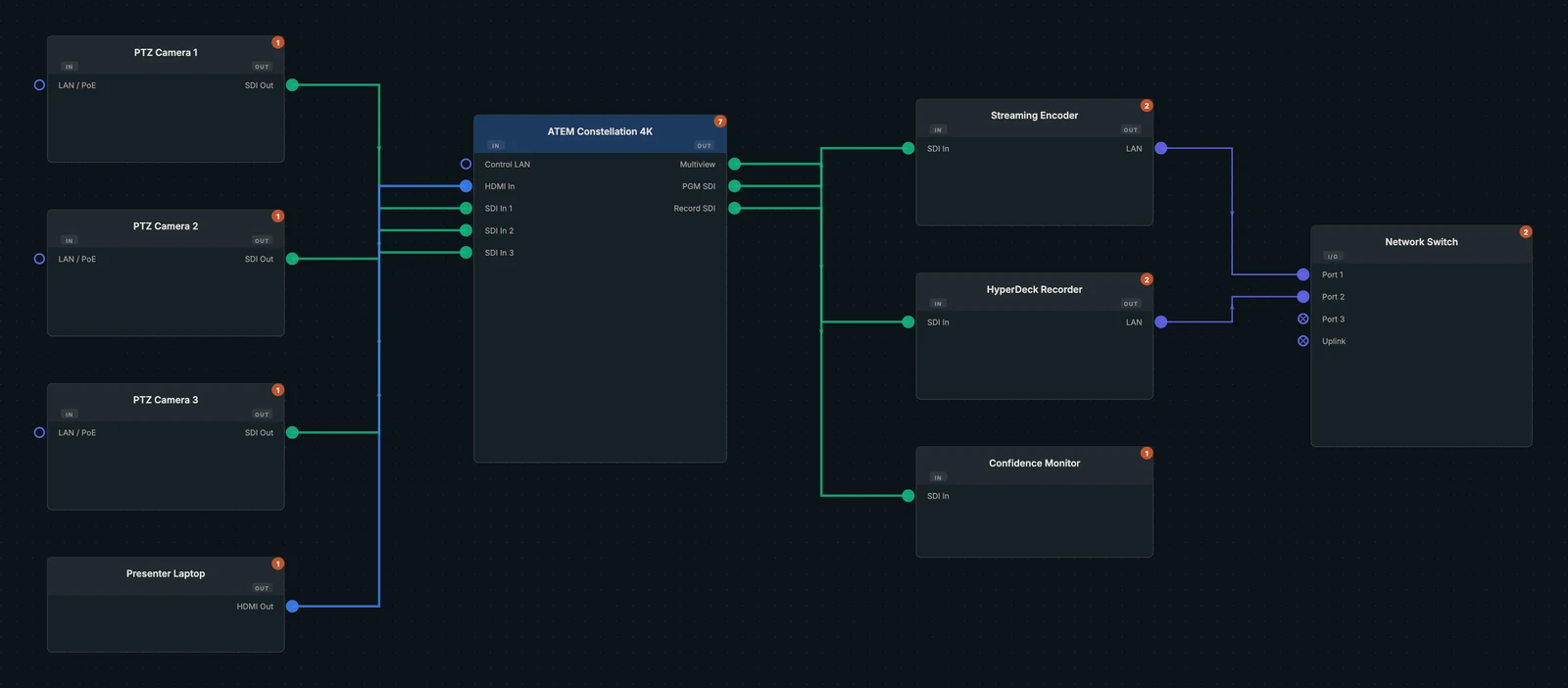Screen dimensions: 1568x688
Task: Click the ATEM Record SDI output port
Action: pyautogui.click(x=734, y=208)
